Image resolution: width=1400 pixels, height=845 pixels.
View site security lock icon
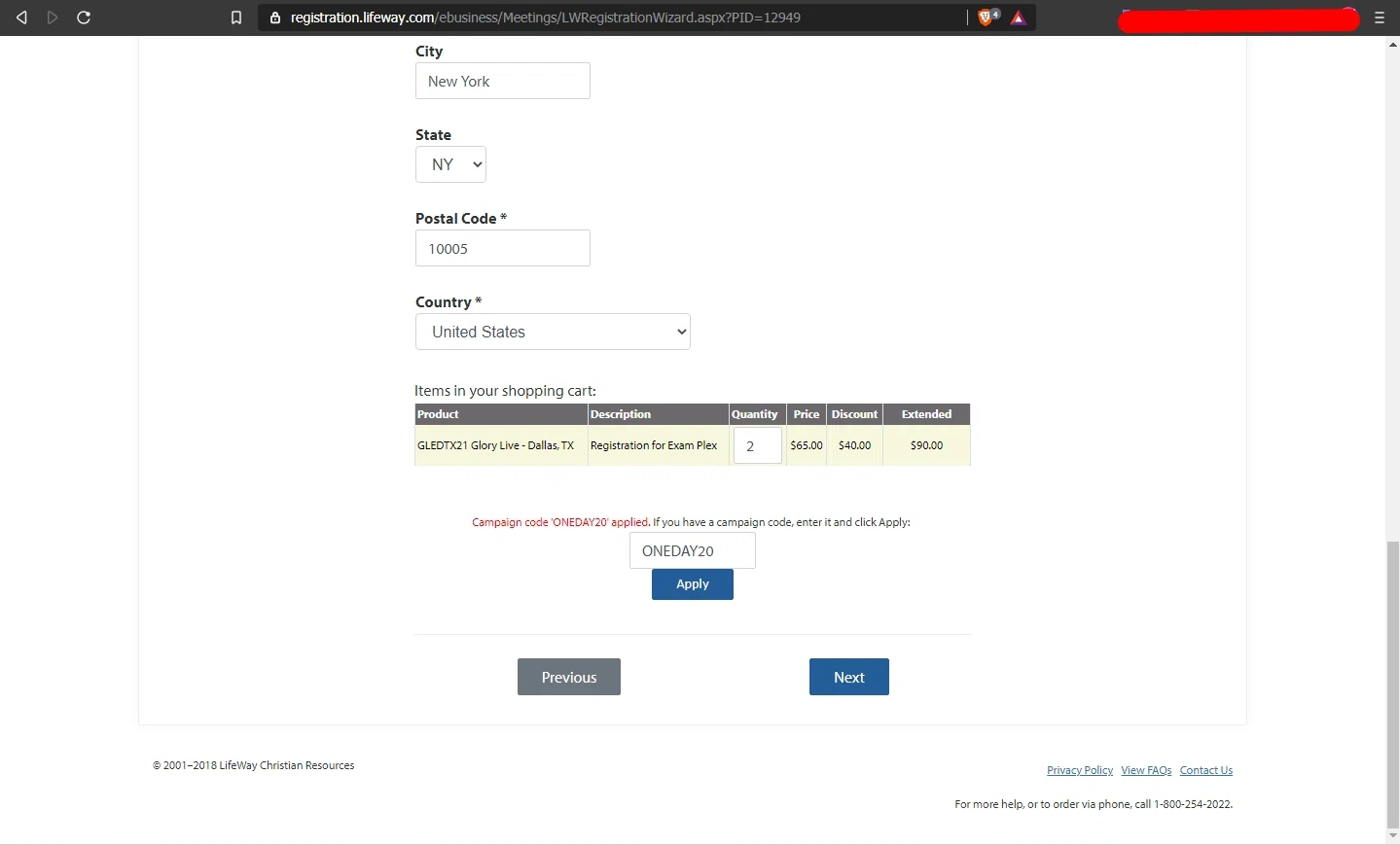275,18
